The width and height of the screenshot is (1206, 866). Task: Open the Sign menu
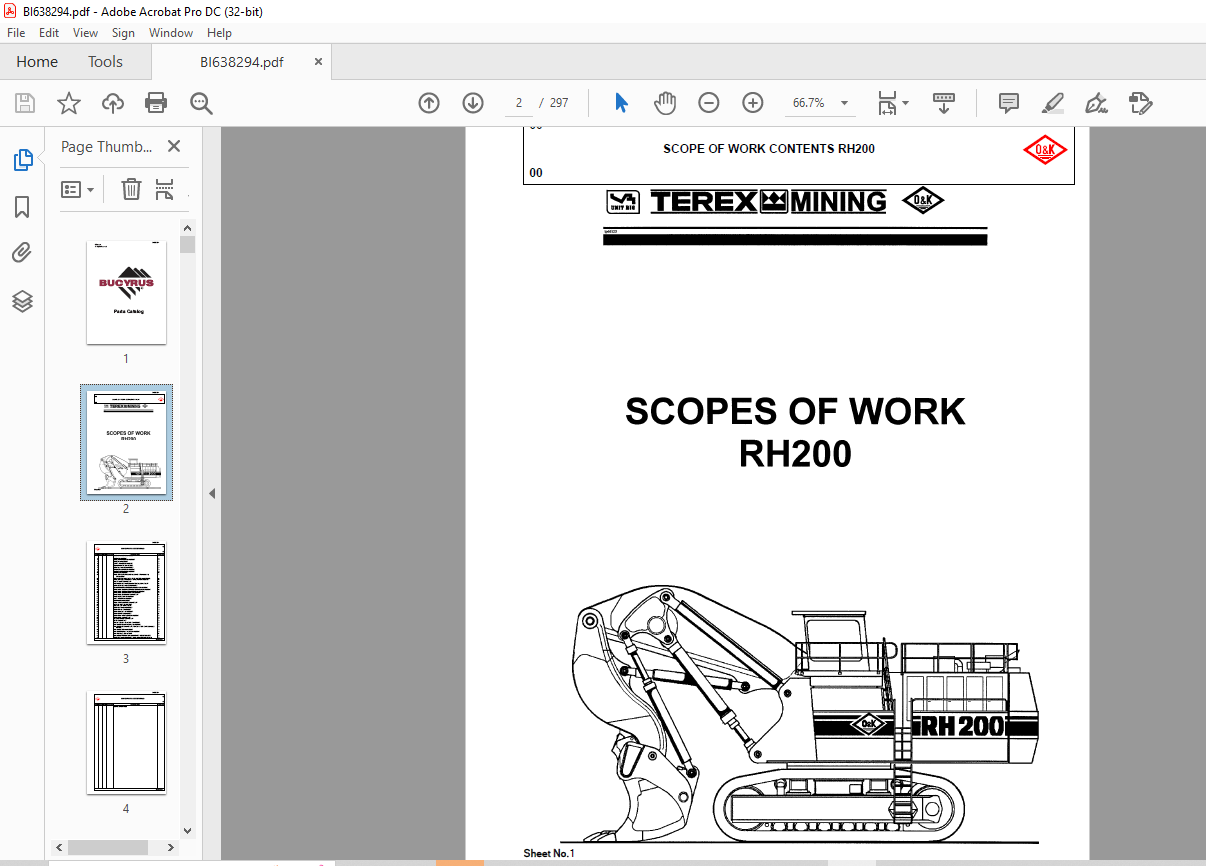[x=123, y=33]
